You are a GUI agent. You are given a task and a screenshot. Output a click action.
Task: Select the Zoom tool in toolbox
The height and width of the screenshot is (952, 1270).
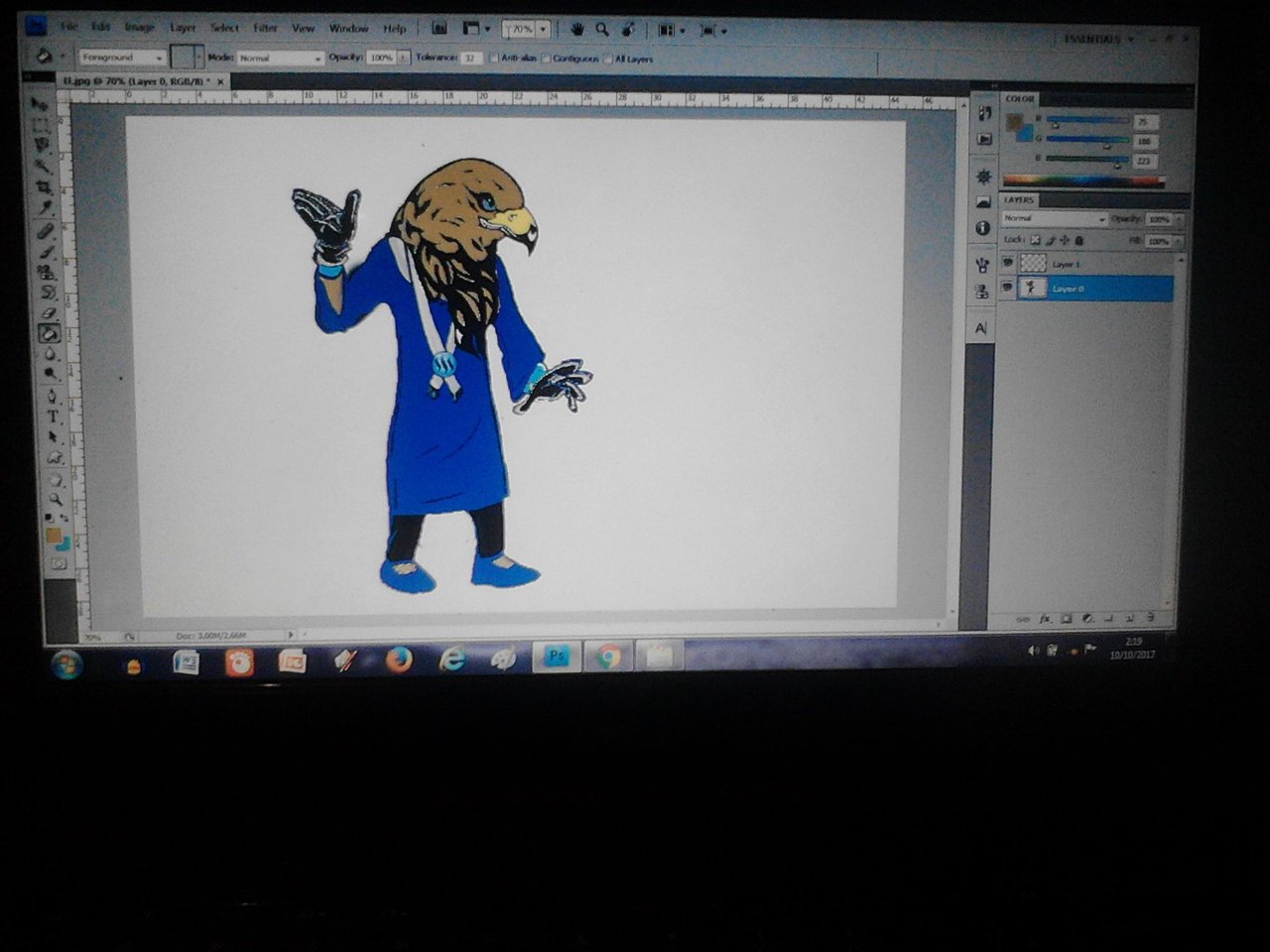coord(56,499)
